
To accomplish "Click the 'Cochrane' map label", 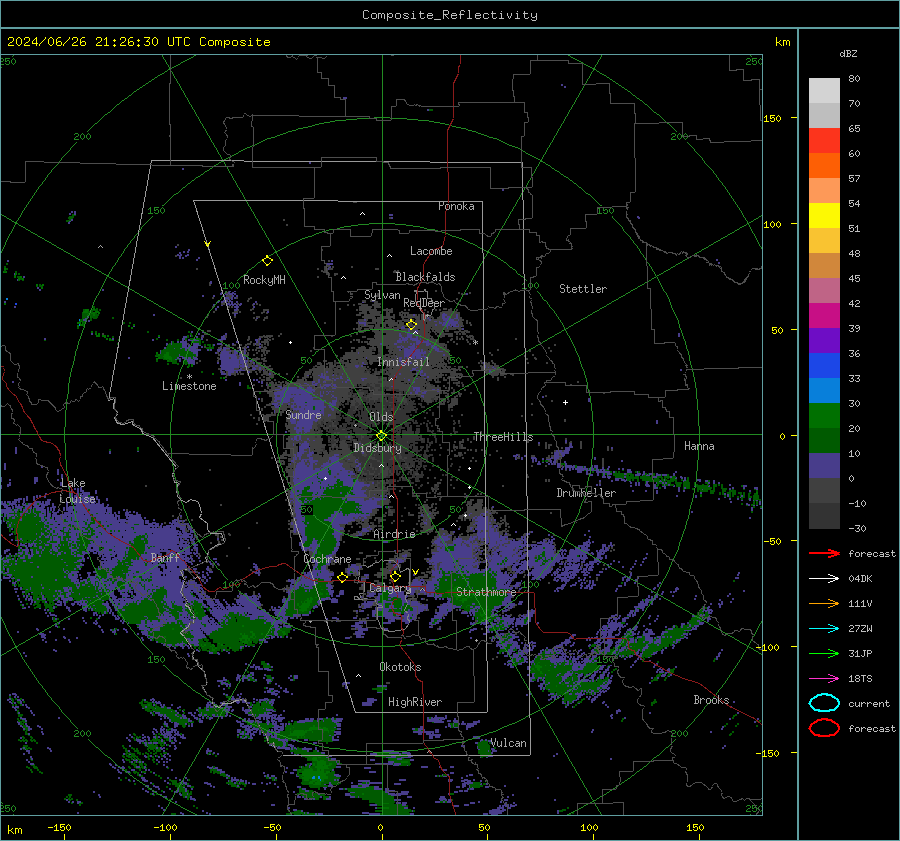I will pyautogui.click(x=327, y=559).
